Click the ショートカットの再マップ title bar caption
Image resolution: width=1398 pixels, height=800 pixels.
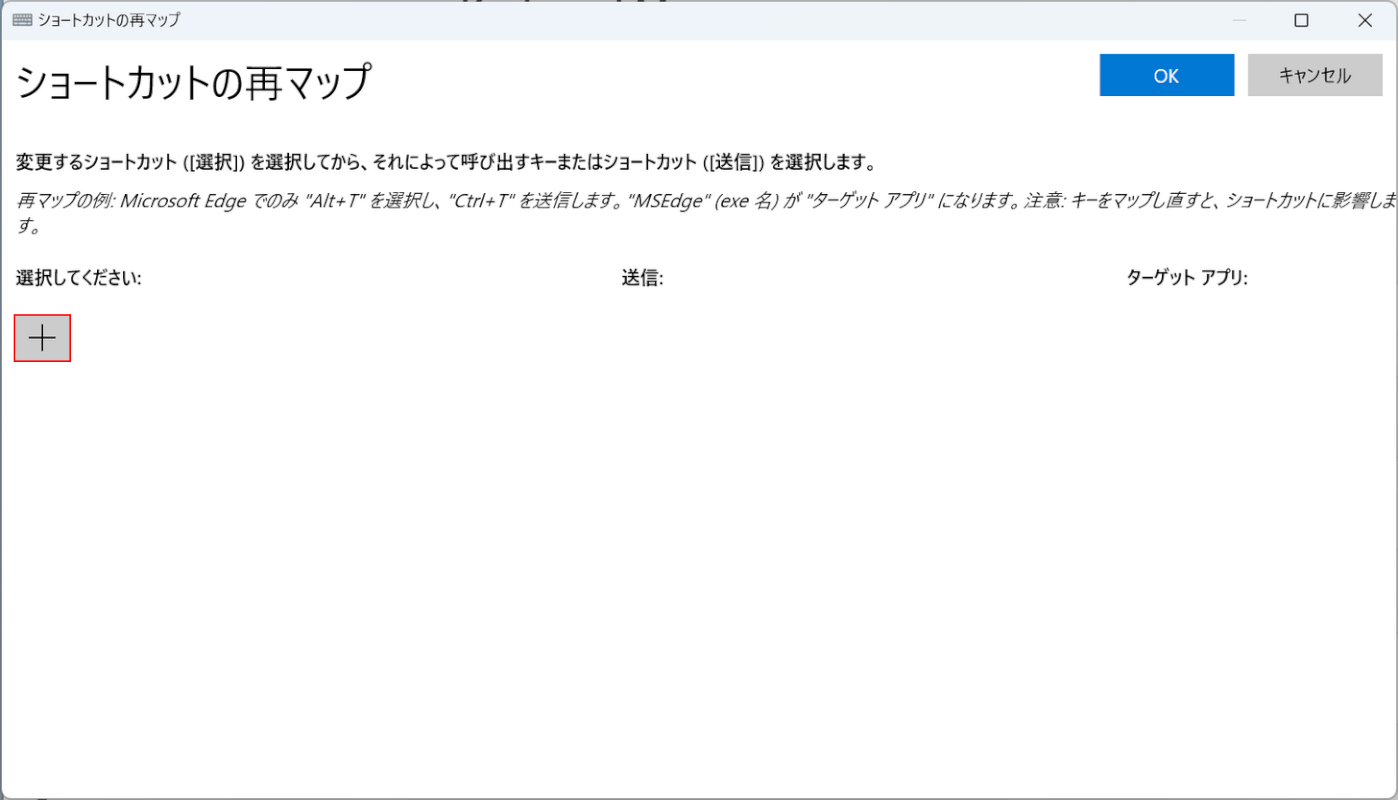click(109, 20)
